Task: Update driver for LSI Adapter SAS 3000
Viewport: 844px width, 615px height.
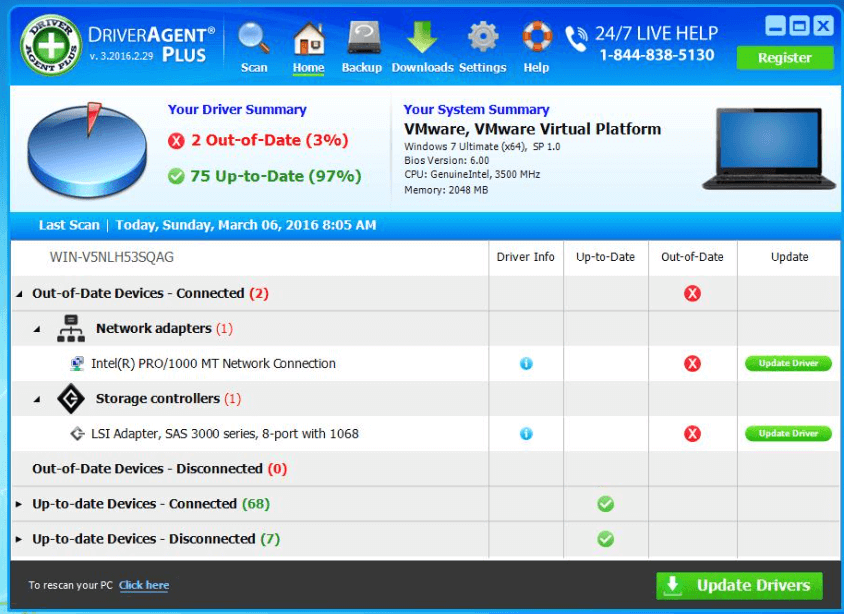Action: click(788, 434)
